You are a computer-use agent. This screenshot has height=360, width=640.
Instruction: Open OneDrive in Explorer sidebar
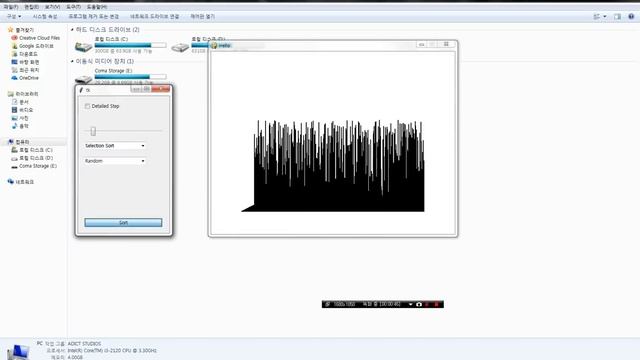click(29, 78)
